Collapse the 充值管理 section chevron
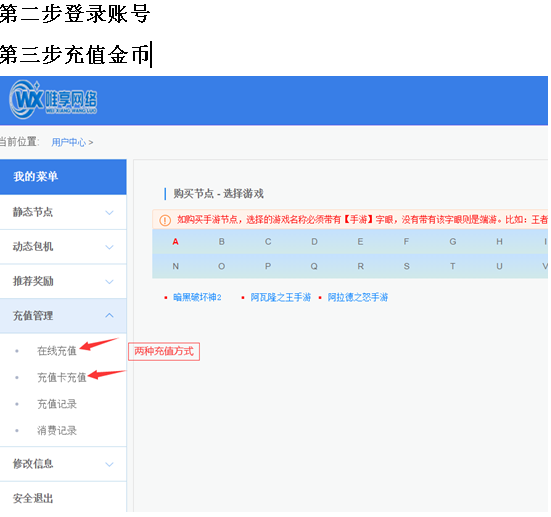The height and width of the screenshot is (517, 551). pos(109,316)
